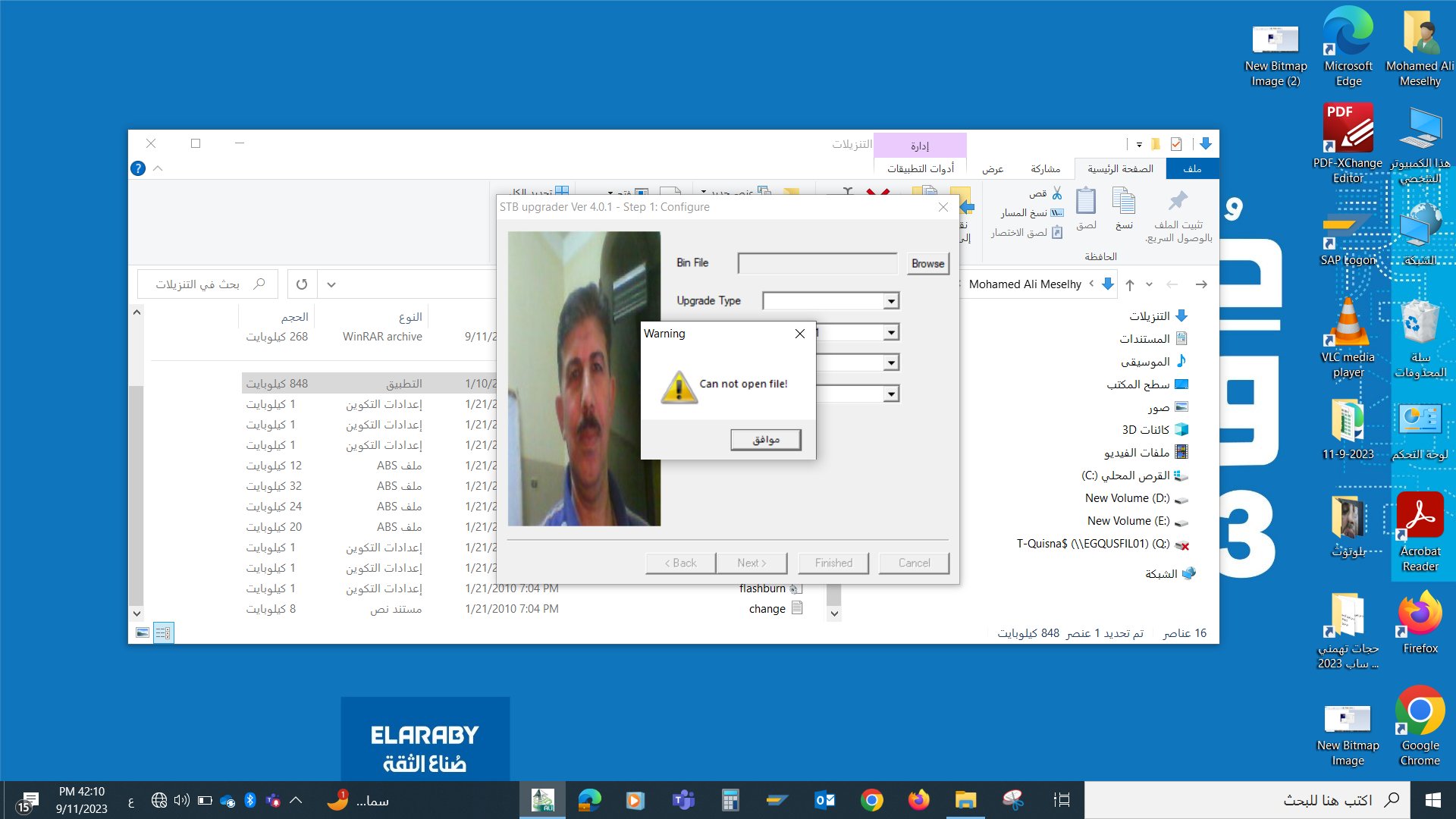
Task: Select سلة المحذوفات recycle bin icon
Action: [x=1420, y=337]
